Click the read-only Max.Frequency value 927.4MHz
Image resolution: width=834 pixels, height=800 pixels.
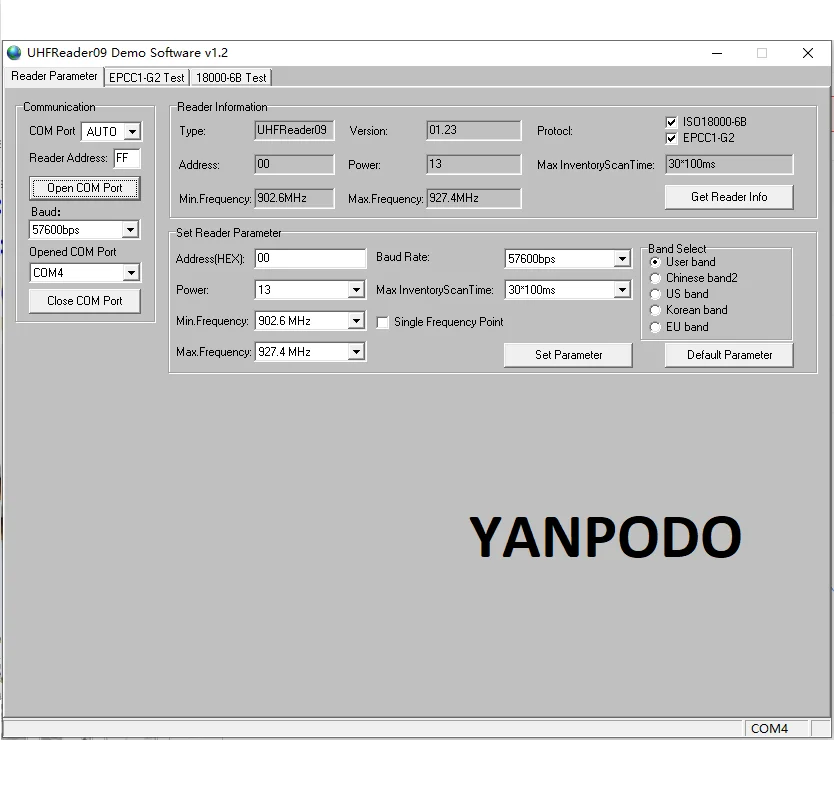pos(473,198)
